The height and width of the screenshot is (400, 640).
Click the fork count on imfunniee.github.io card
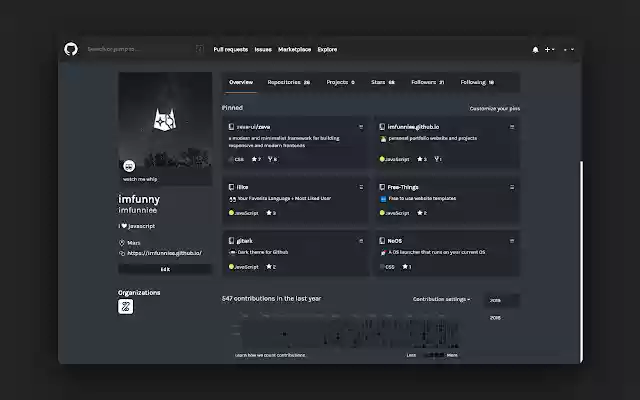point(438,159)
